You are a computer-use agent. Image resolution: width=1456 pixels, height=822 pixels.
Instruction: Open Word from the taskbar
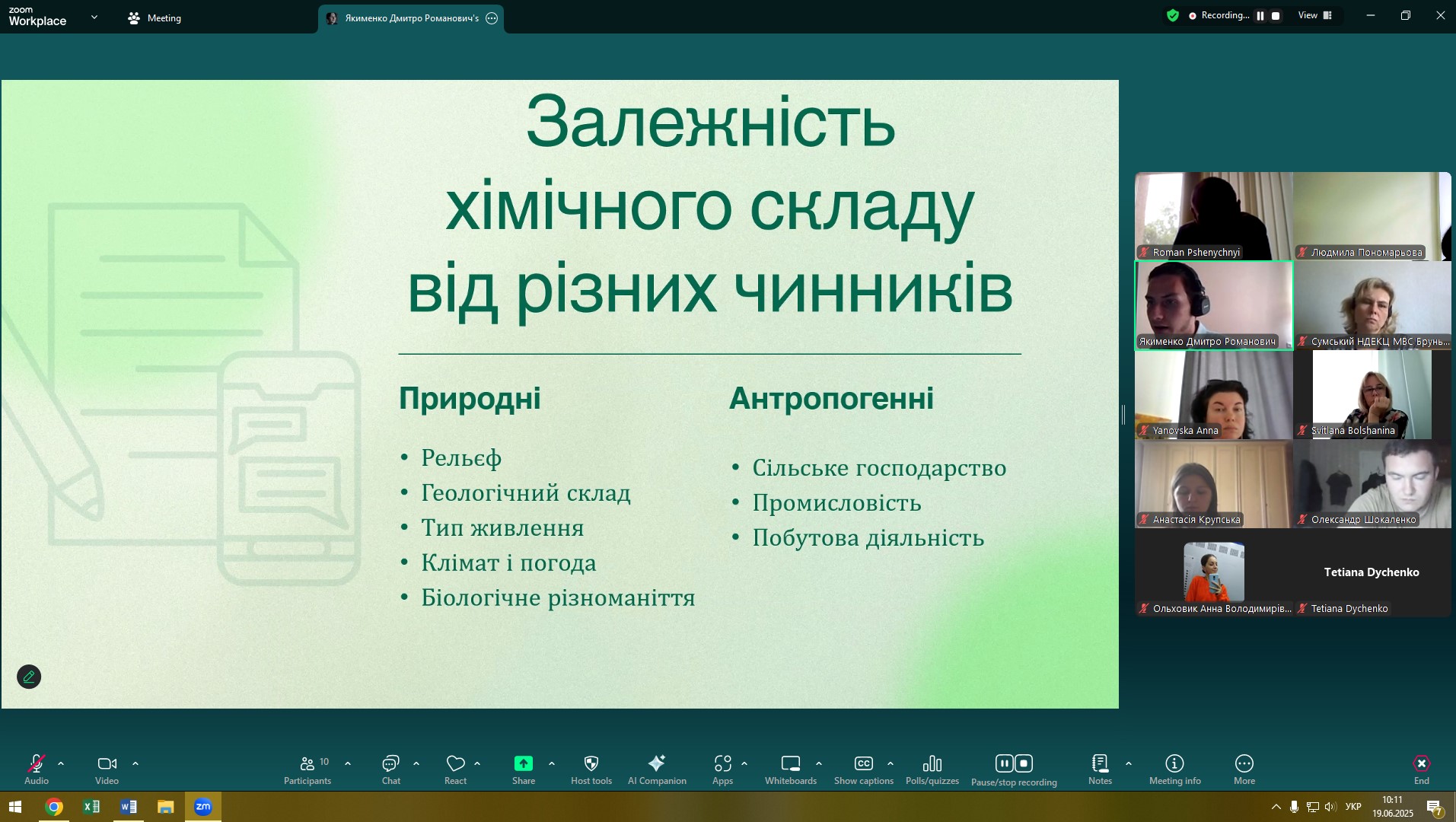tap(129, 807)
